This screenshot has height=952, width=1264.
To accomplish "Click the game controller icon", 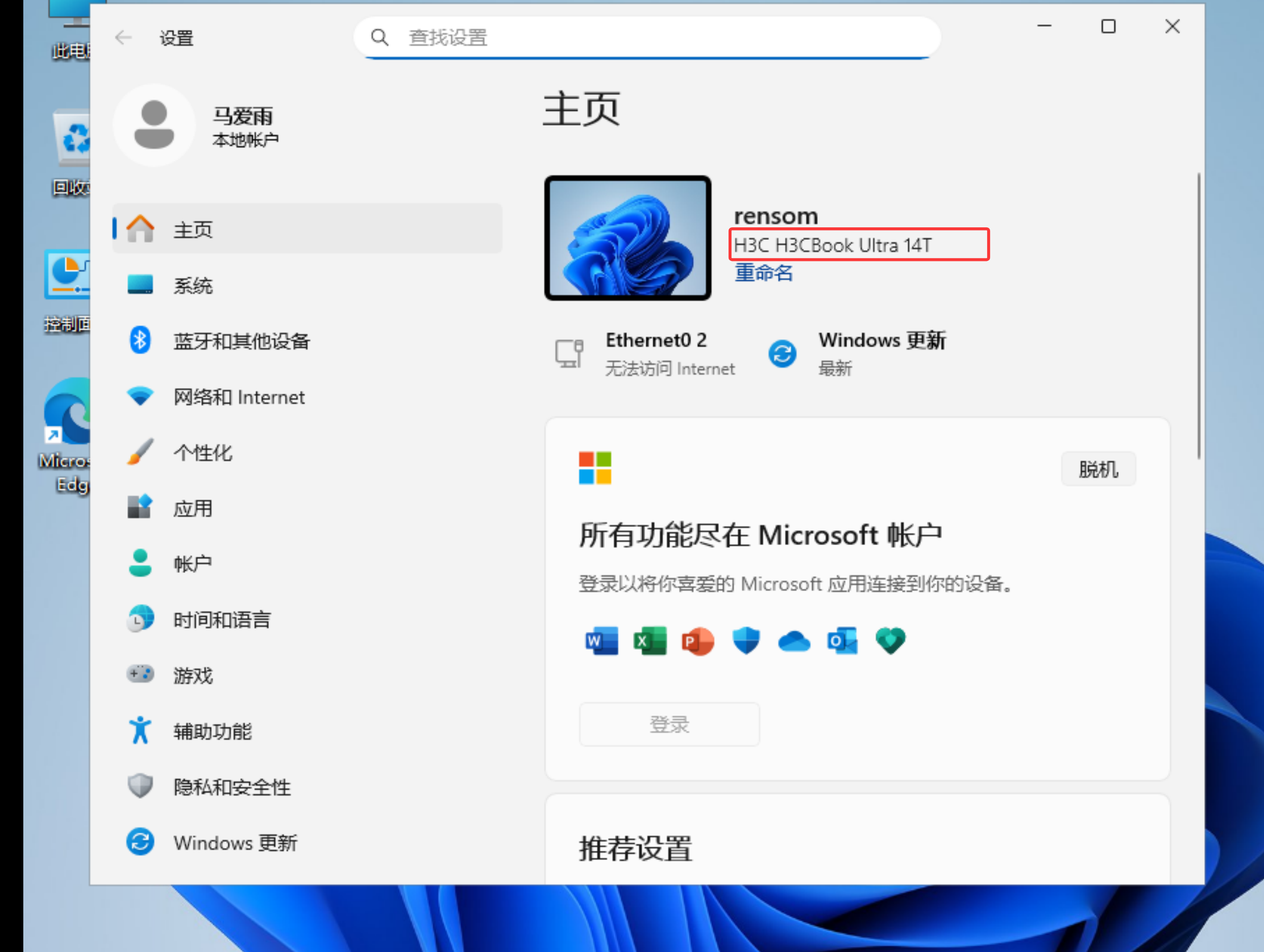I will [140, 674].
